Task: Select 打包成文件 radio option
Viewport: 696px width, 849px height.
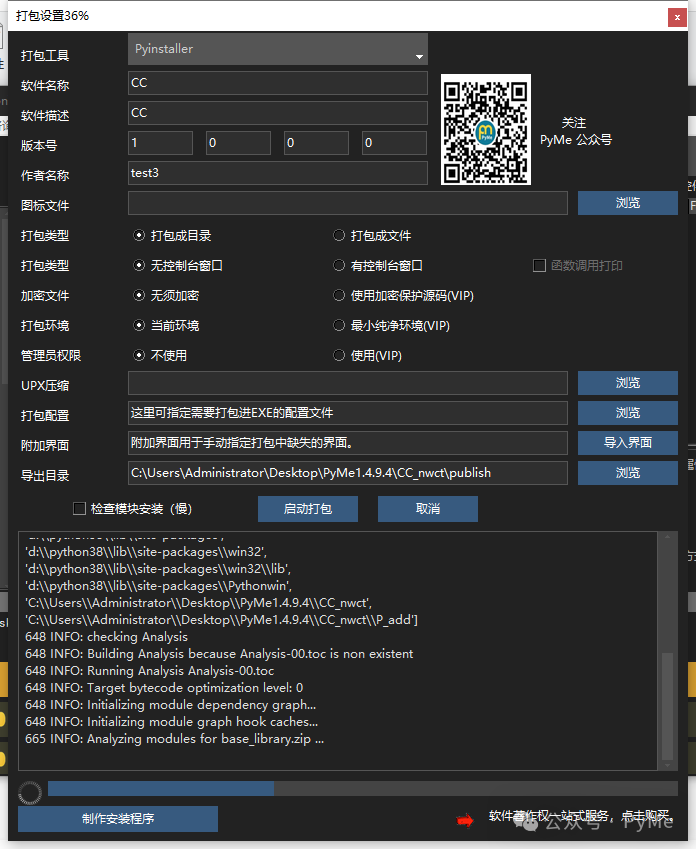Action: click(x=340, y=236)
